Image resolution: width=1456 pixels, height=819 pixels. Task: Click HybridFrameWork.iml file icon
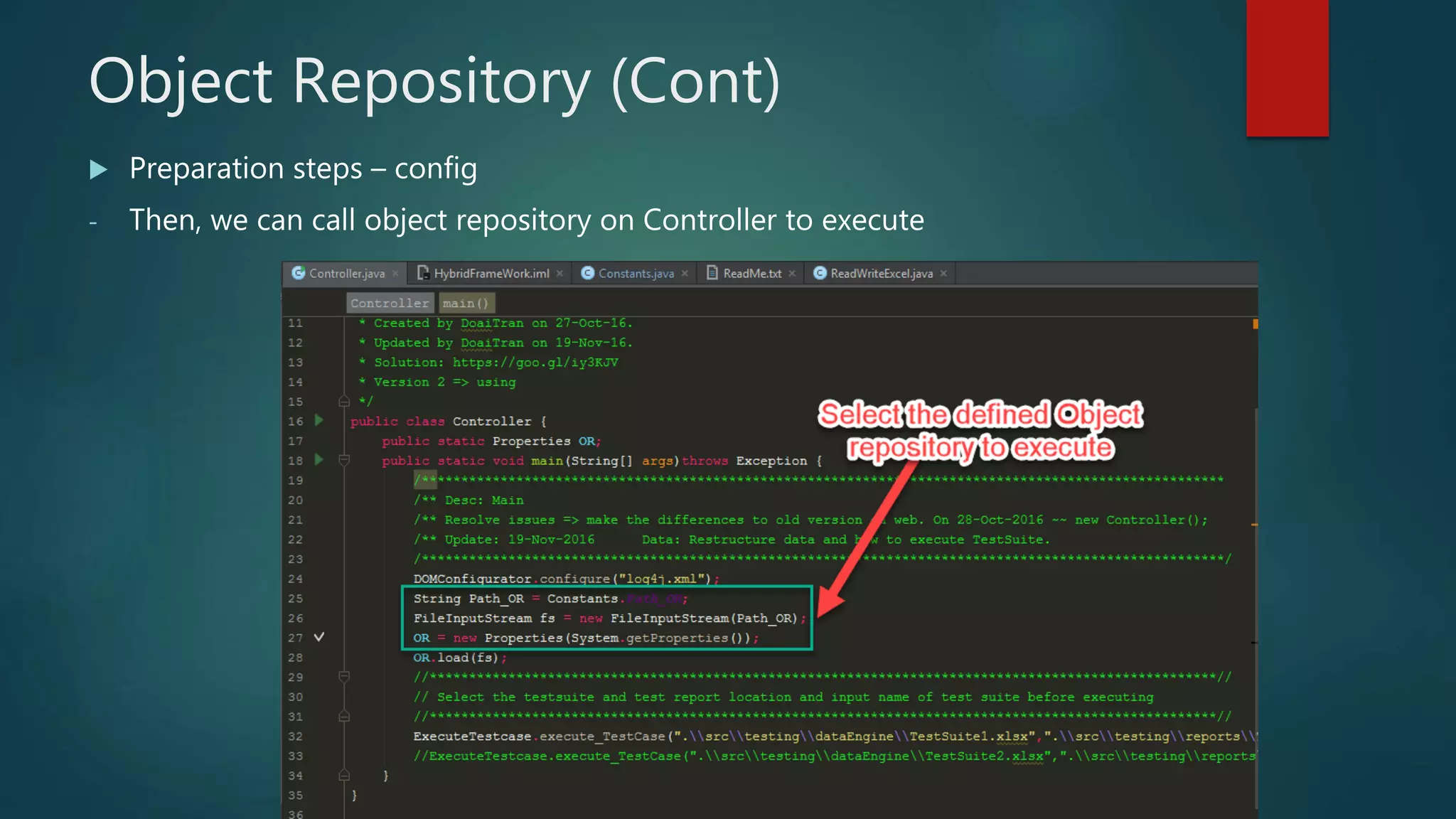coord(423,273)
